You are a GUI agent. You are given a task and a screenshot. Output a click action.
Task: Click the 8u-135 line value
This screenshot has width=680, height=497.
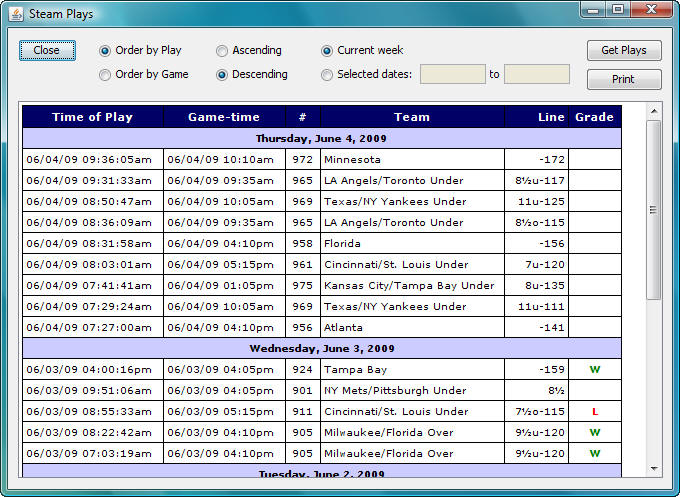point(536,285)
